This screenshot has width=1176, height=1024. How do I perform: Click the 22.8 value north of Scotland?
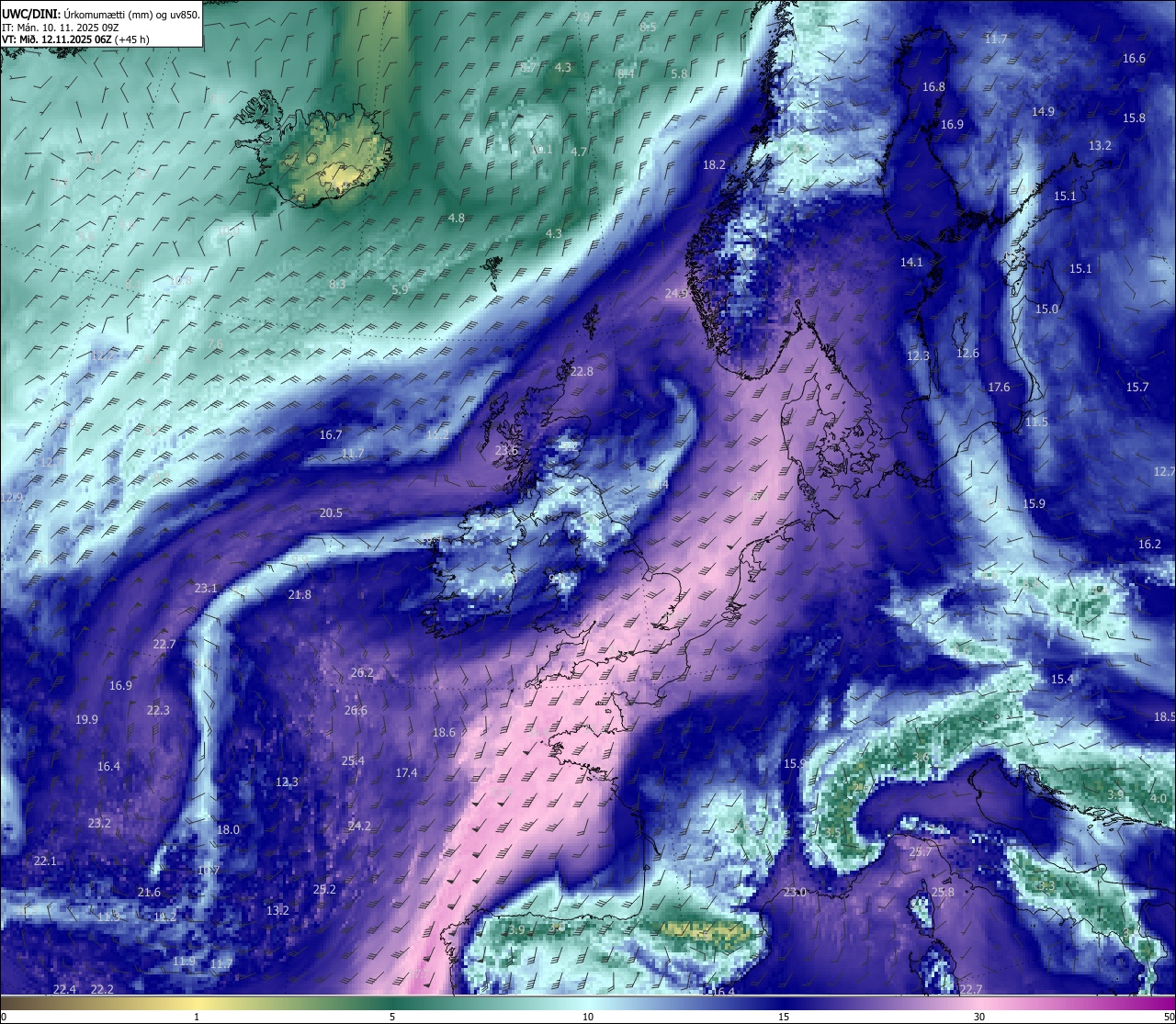pyautogui.click(x=582, y=371)
